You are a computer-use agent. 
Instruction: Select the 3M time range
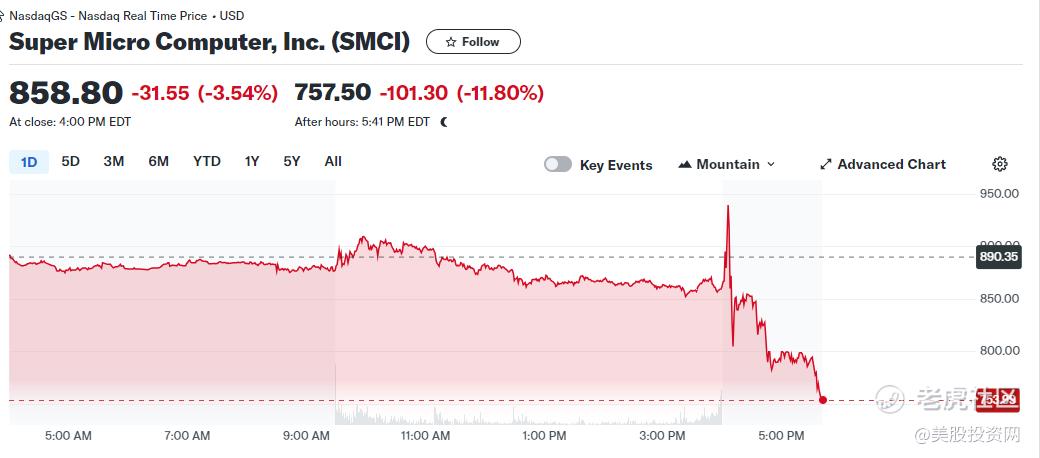[114, 161]
